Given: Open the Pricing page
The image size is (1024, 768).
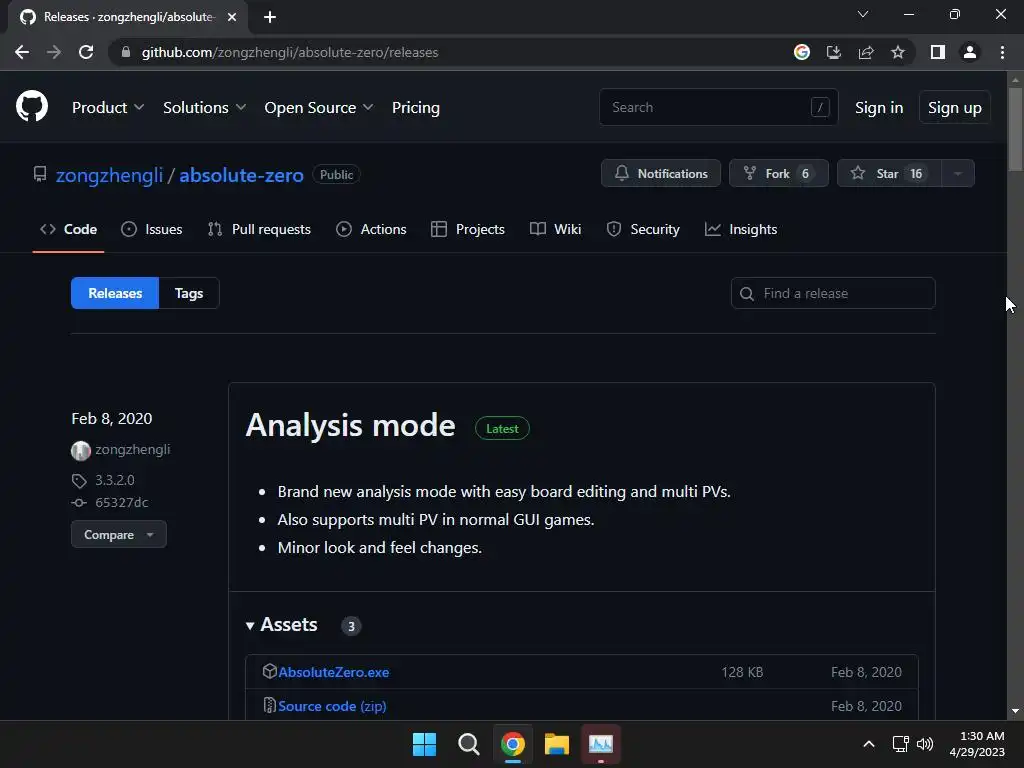Looking at the screenshot, I should tap(415, 108).
